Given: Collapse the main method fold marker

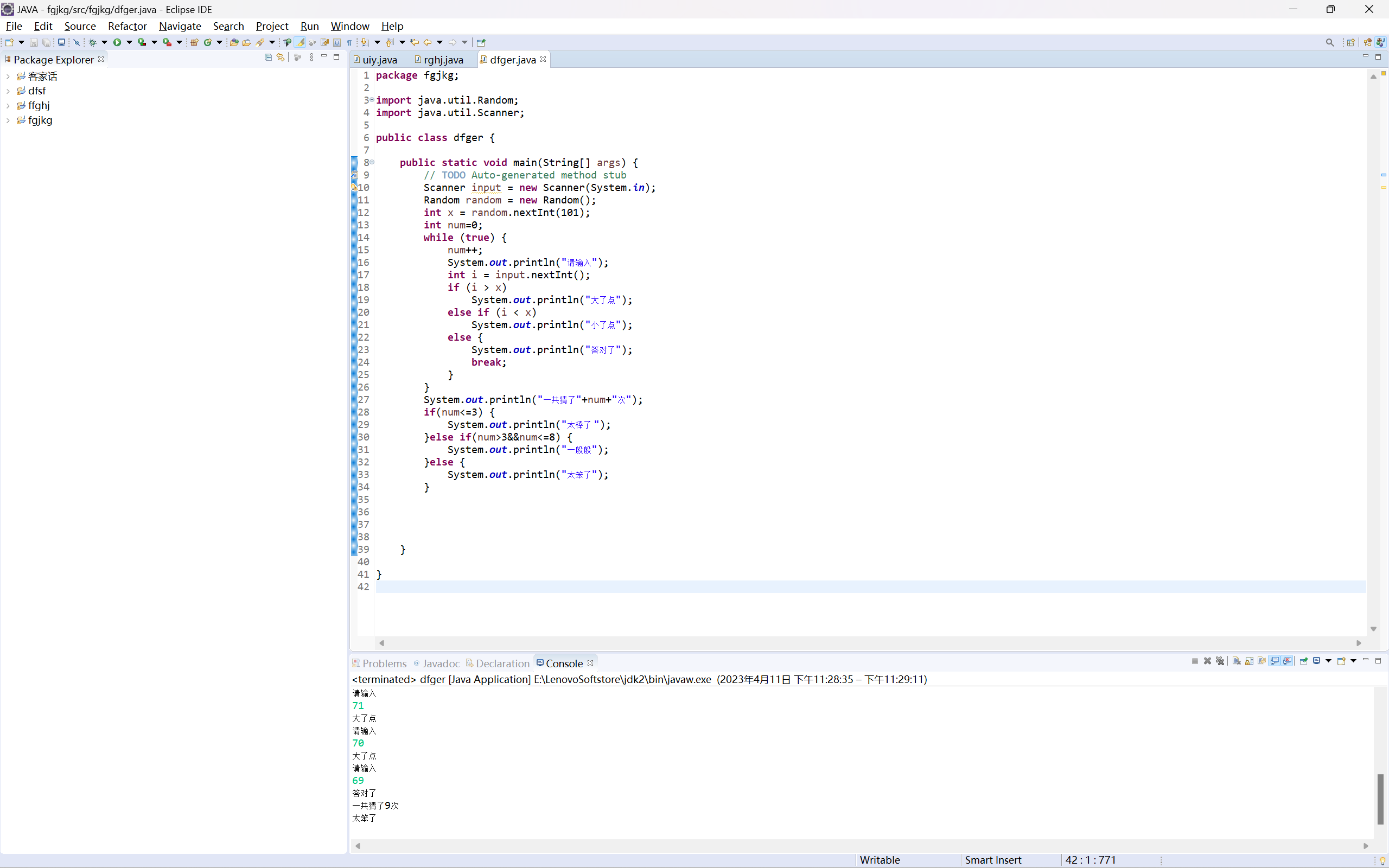Looking at the screenshot, I should (372, 162).
